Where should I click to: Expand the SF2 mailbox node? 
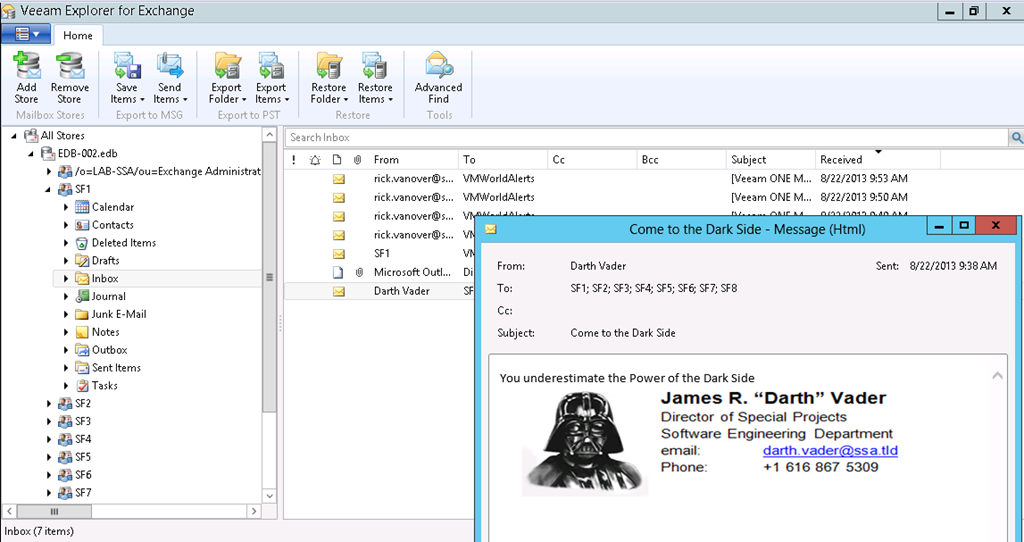49,404
